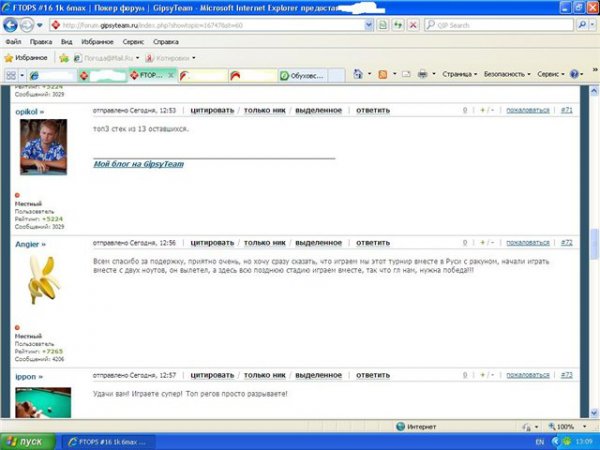Image resolution: width=600 pixels, height=450 pixels.
Task: Expand the Страница dropdown menu
Action: click(x=459, y=75)
